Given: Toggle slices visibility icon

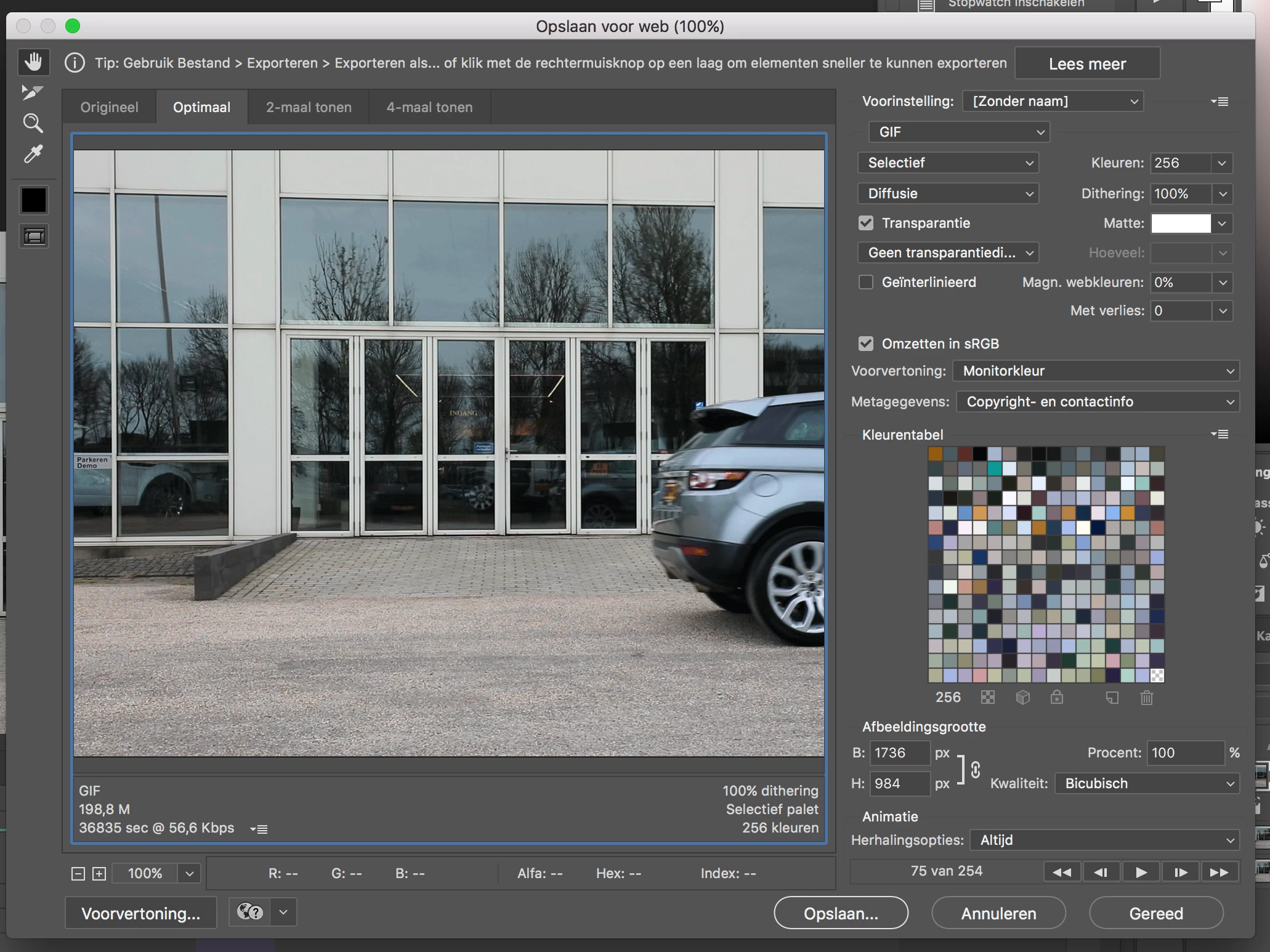Looking at the screenshot, I should 34,236.
